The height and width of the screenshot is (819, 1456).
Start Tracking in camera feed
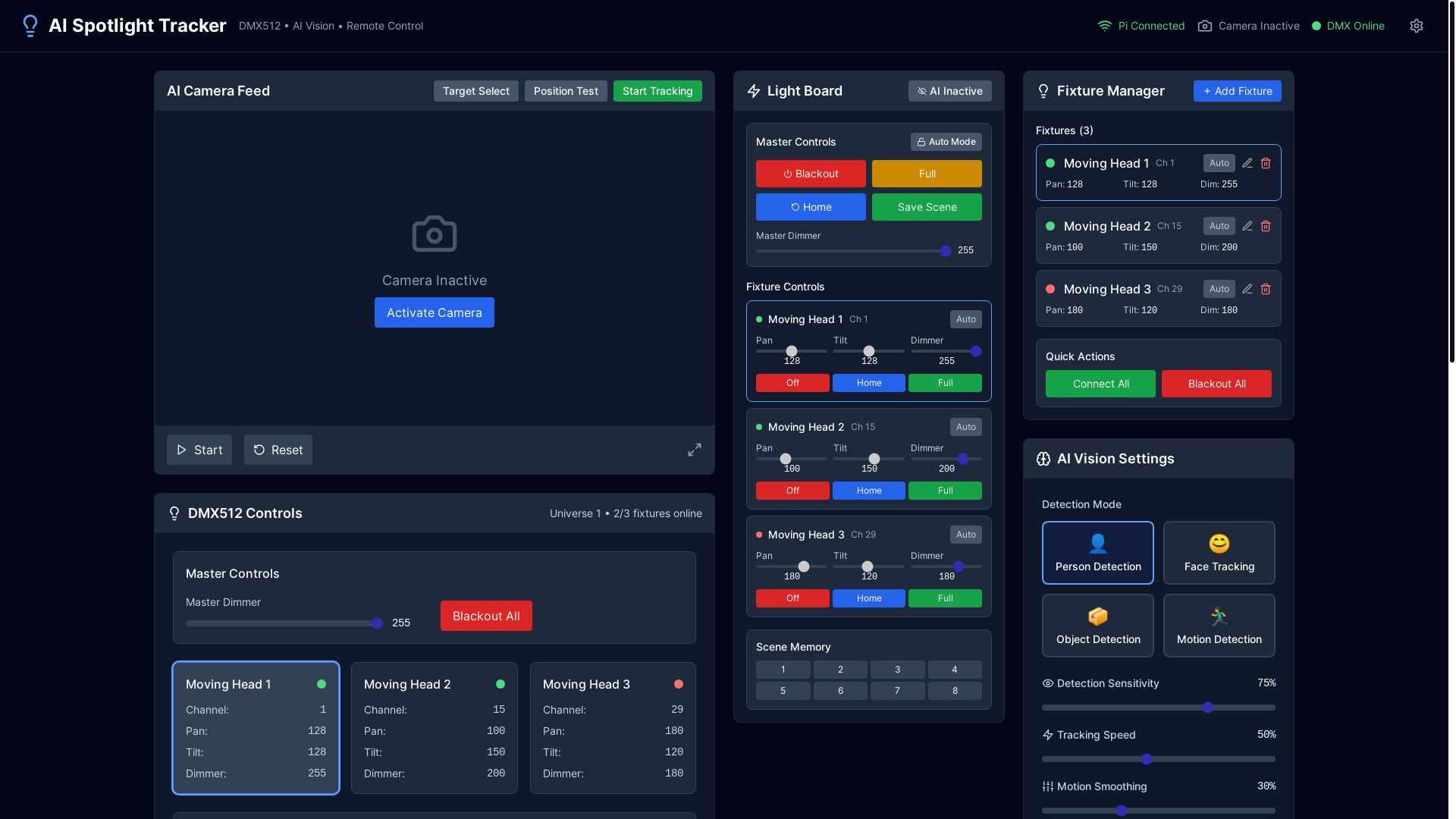657,91
